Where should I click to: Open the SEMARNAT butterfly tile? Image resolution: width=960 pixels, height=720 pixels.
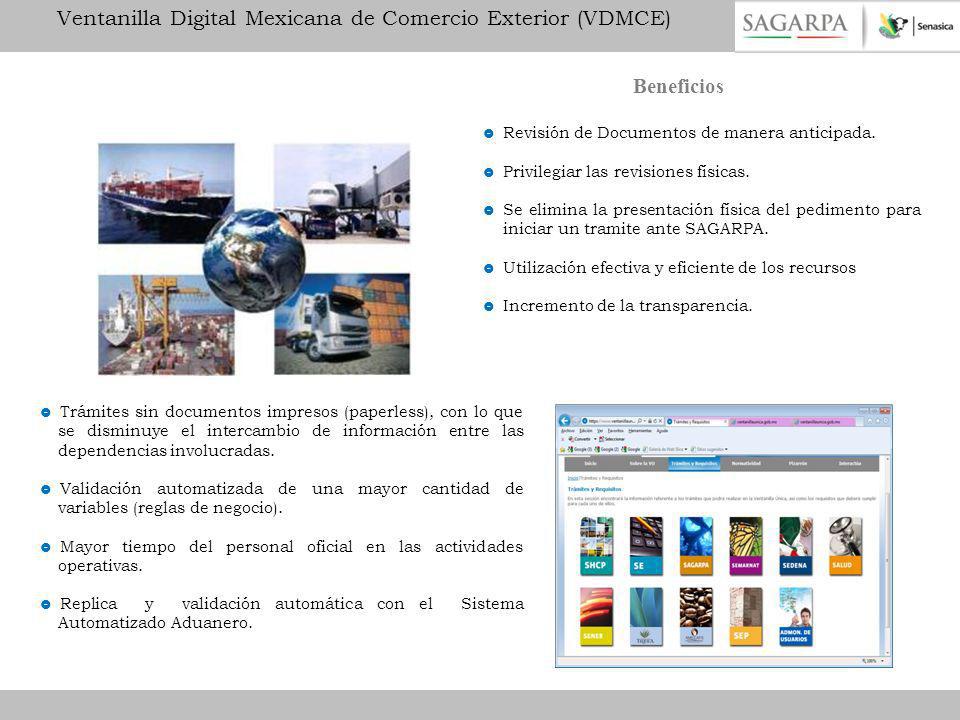pos(746,546)
